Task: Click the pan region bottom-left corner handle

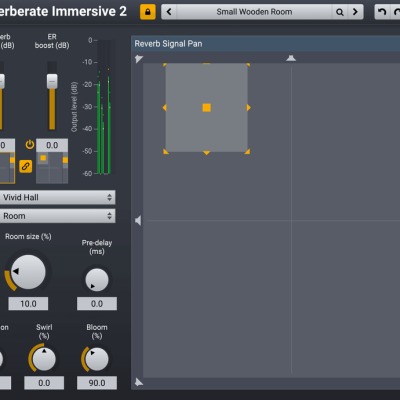Action: 165,152
